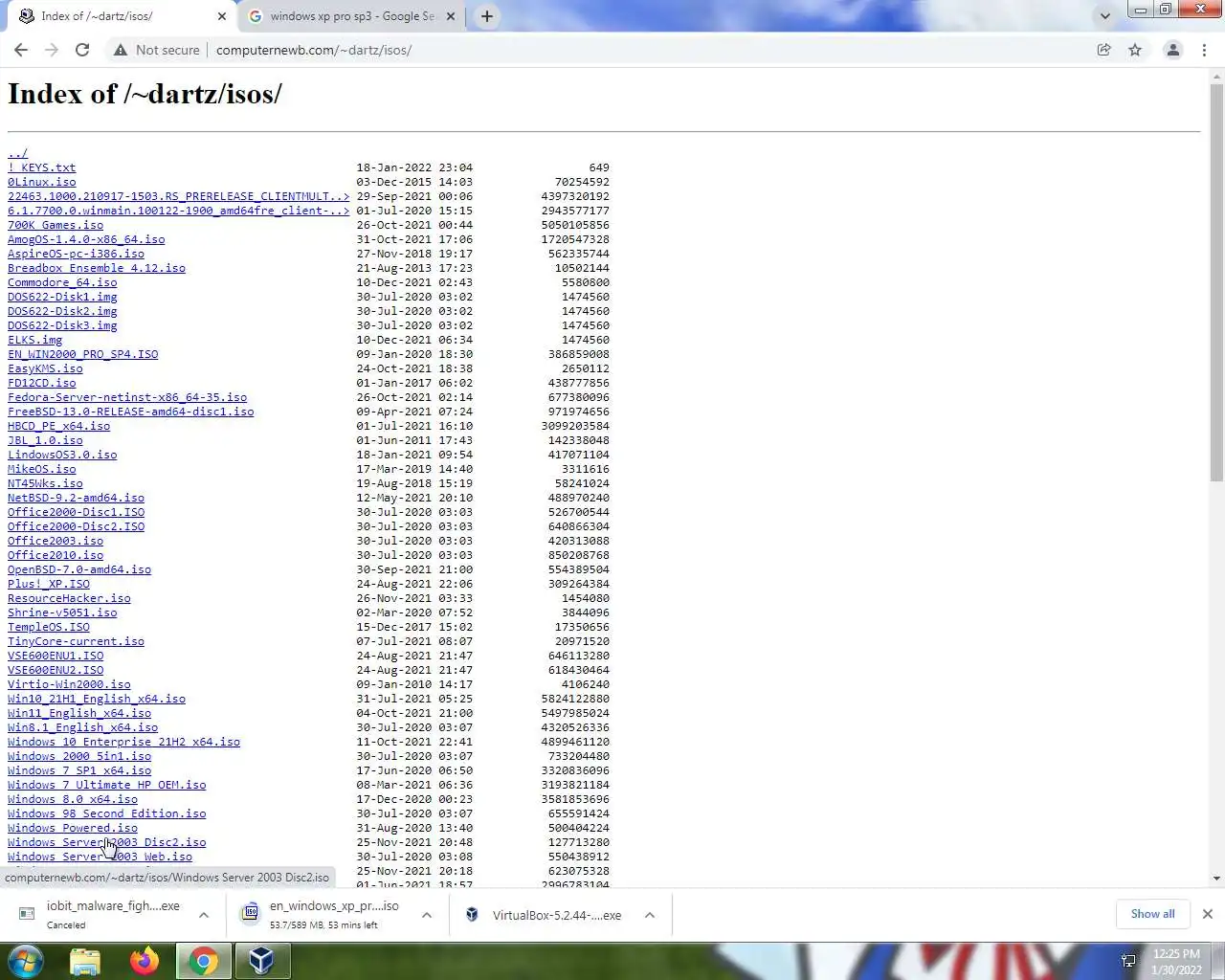Click the network tray icon
Screen dimensions: 1225x980
point(1128,961)
